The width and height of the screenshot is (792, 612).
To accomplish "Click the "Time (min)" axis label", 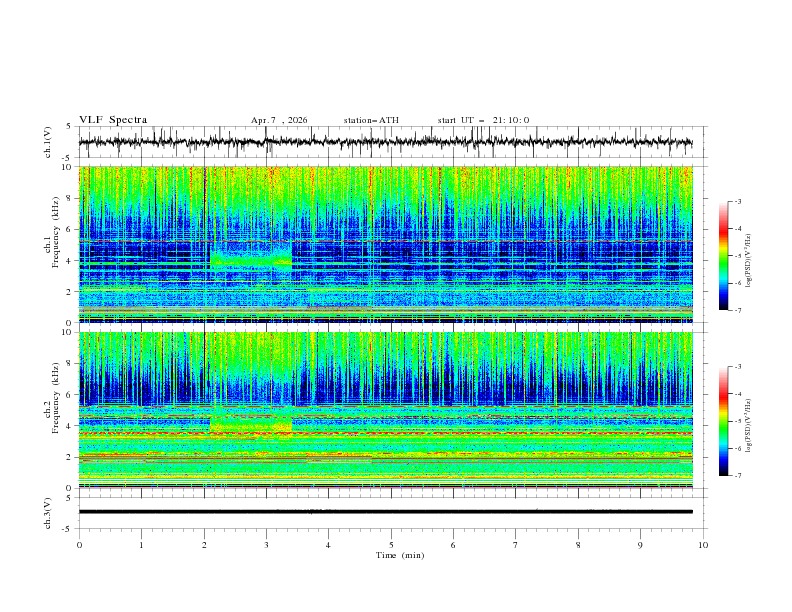I will [x=400, y=555].
